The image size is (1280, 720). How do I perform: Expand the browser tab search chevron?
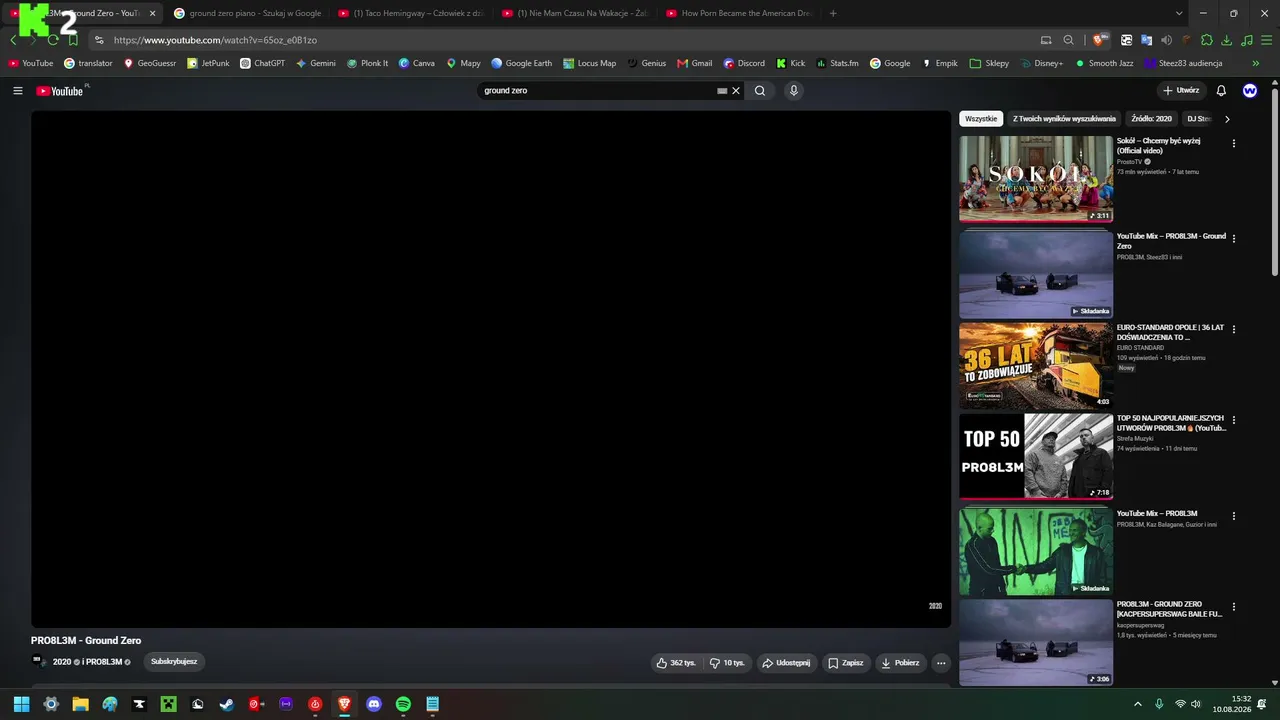pyautogui.click(x=1179, y=13)
